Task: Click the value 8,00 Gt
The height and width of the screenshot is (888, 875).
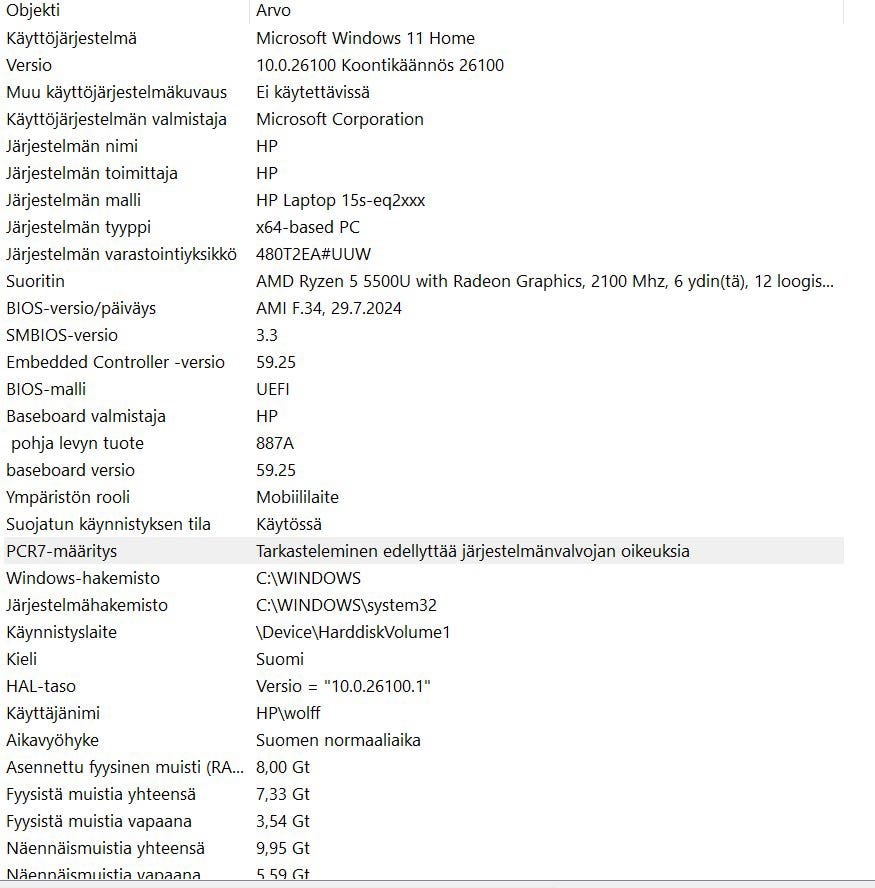Action: (283, 767)
